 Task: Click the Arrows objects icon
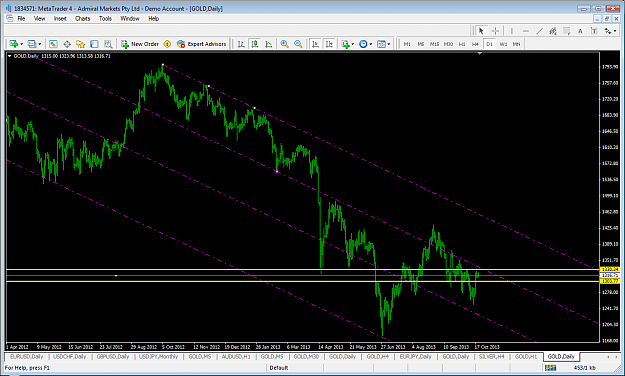(608, 31)
